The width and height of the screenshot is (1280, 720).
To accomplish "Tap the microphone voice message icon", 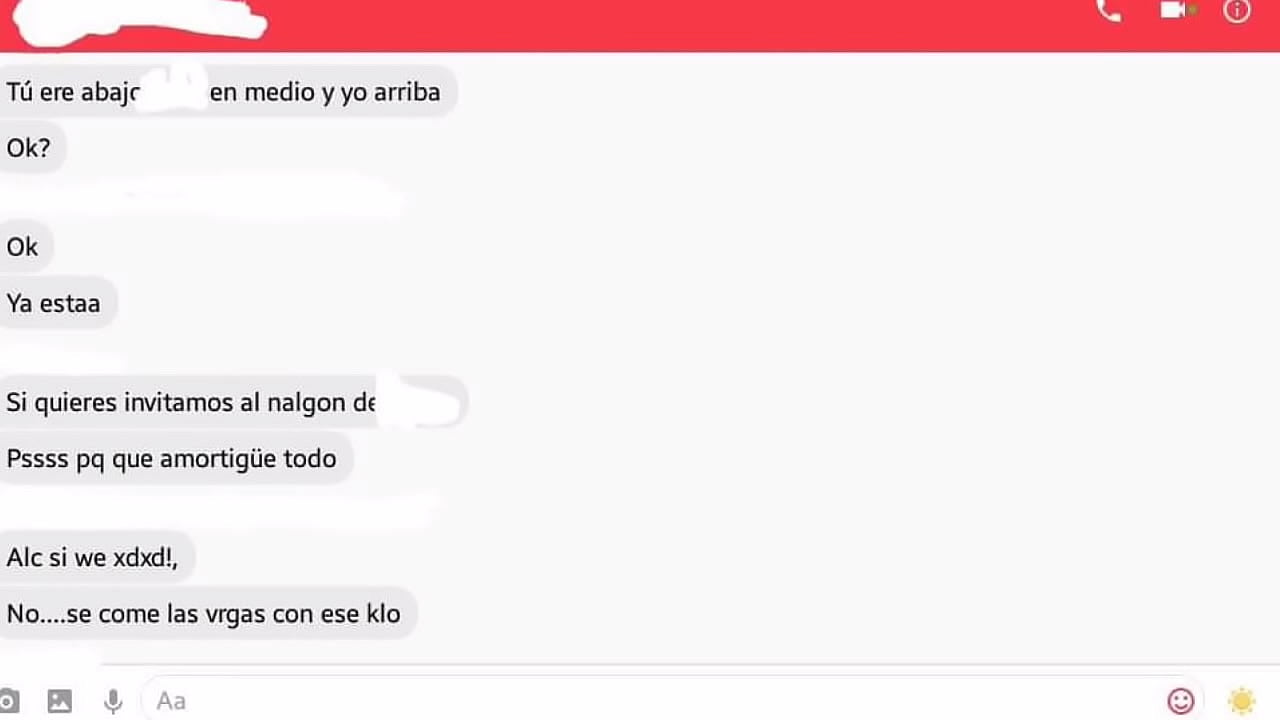I will pos(113,701).
